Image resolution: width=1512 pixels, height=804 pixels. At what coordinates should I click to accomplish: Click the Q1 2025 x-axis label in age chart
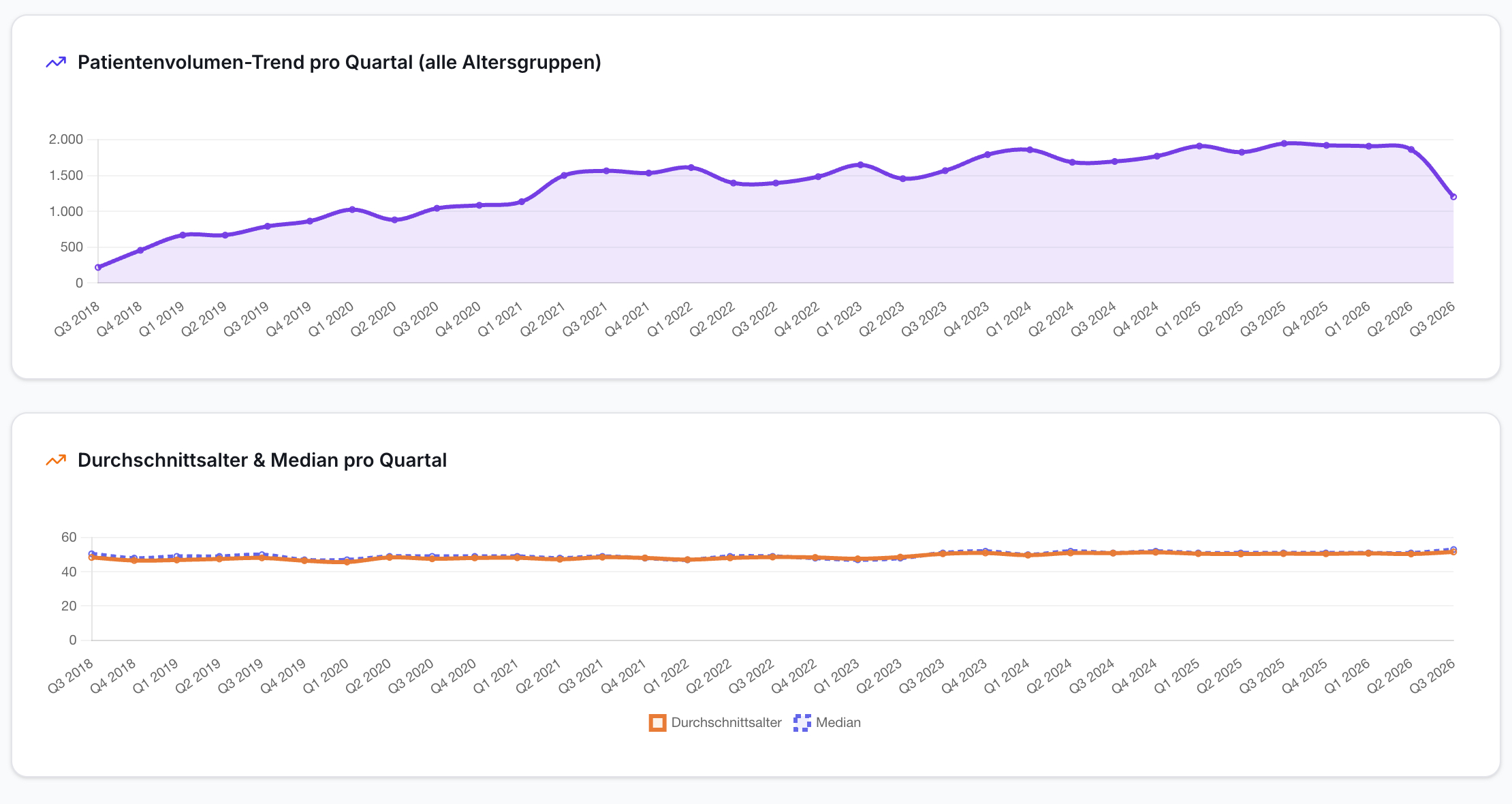click(x=1176, y=677)
